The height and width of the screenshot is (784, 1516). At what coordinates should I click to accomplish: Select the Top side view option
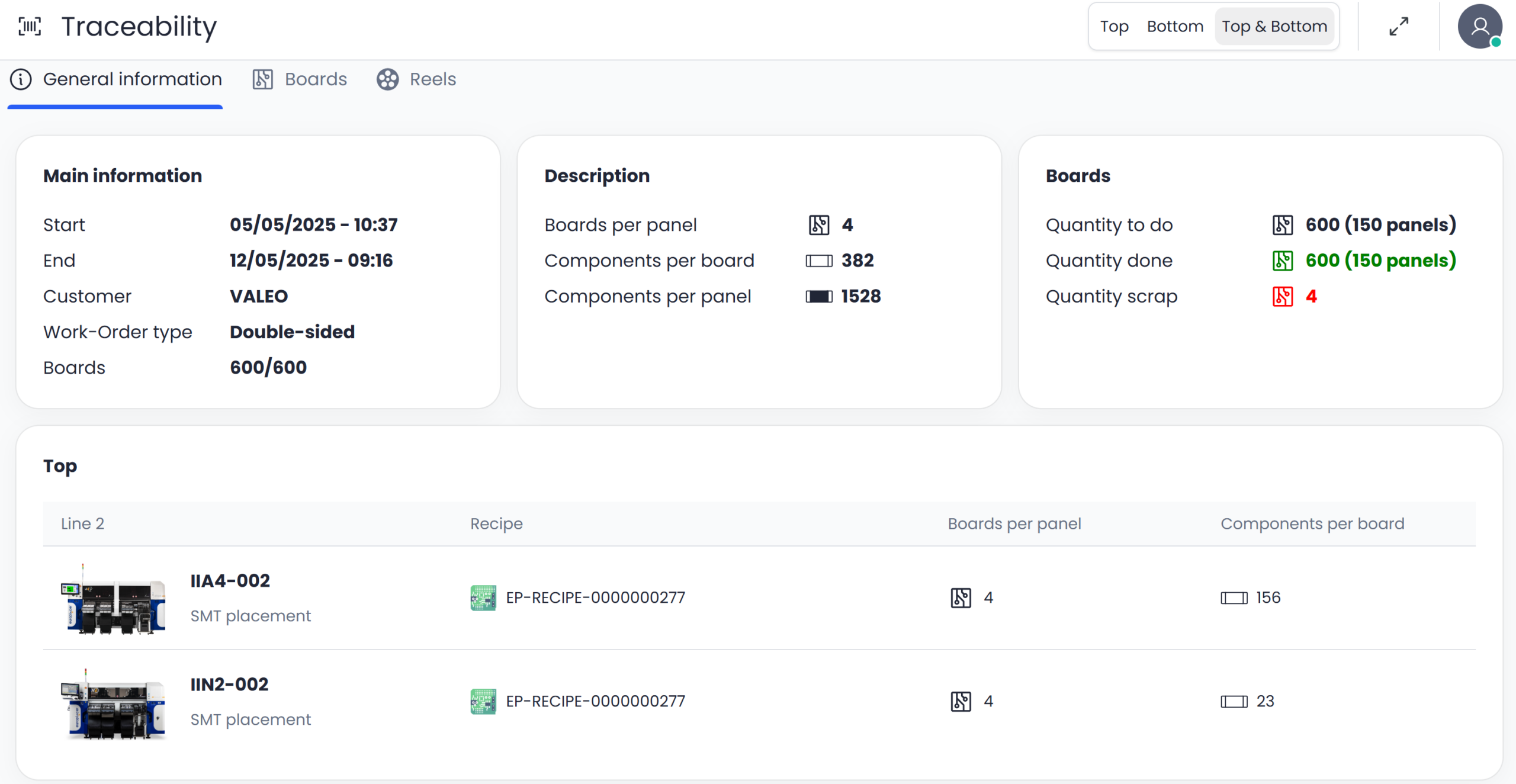click(x=1114, y=27)
